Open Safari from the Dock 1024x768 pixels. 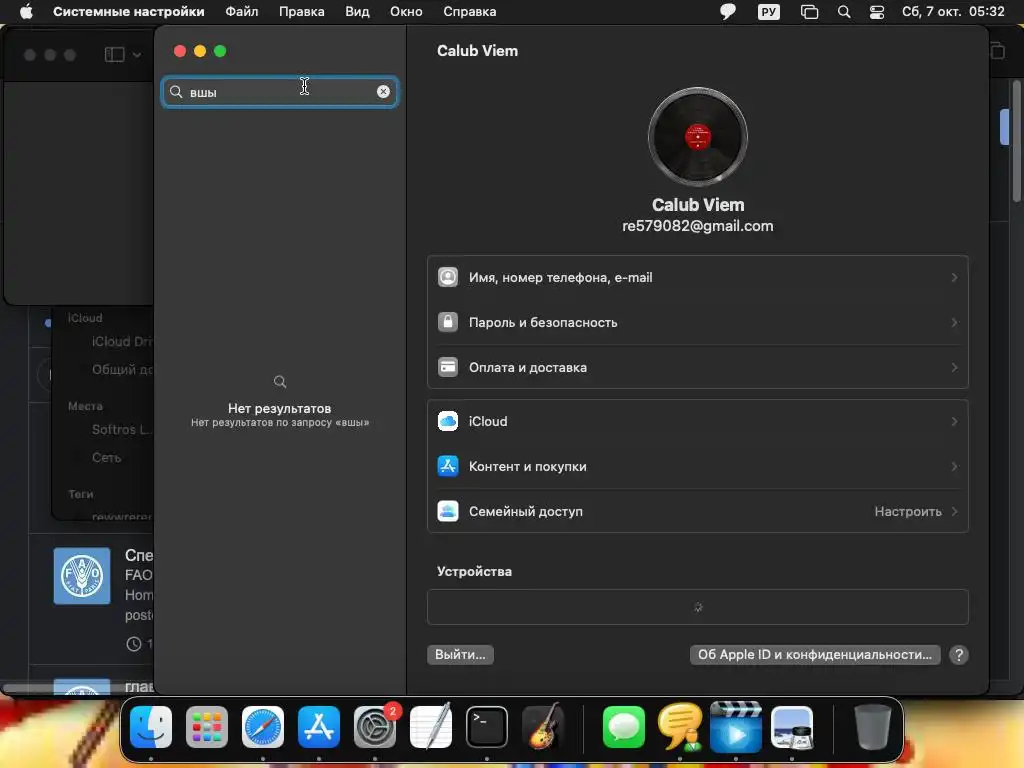(x=263, y=727)
